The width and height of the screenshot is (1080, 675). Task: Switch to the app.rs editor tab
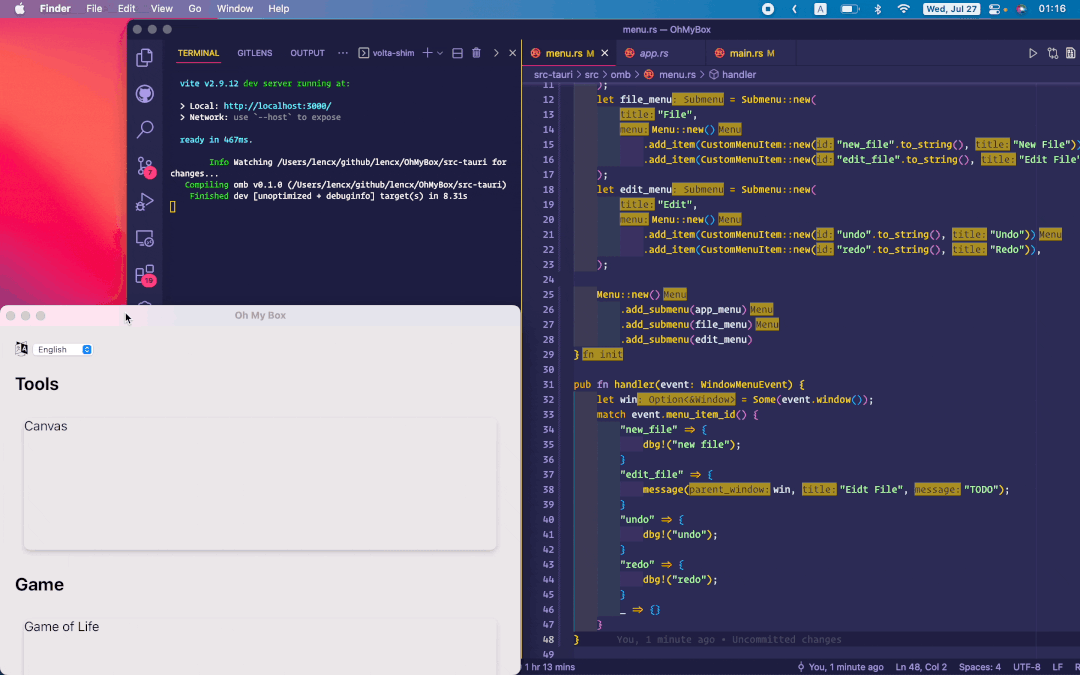(x=653, y=53)
